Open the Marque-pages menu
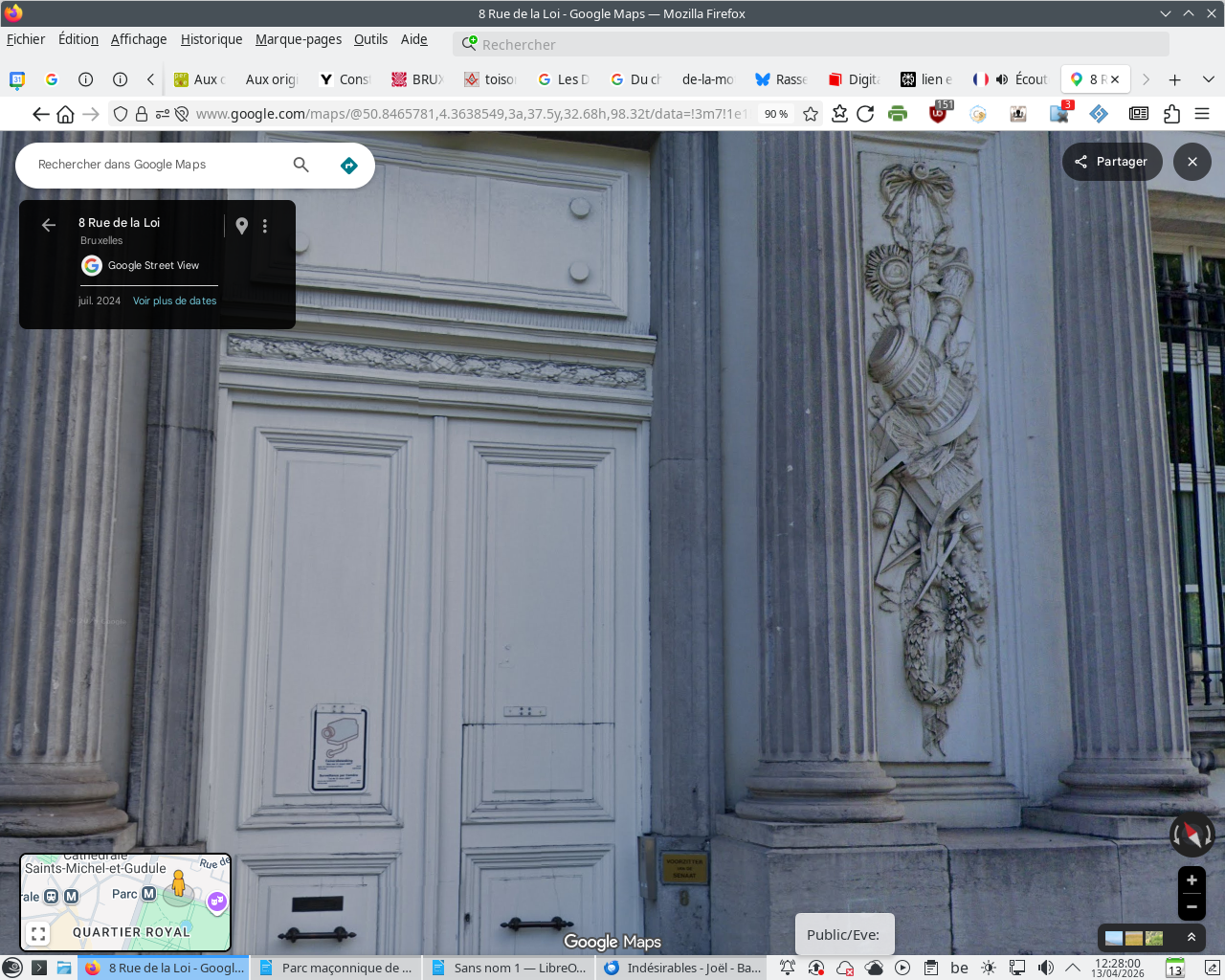 coord(298,39)
